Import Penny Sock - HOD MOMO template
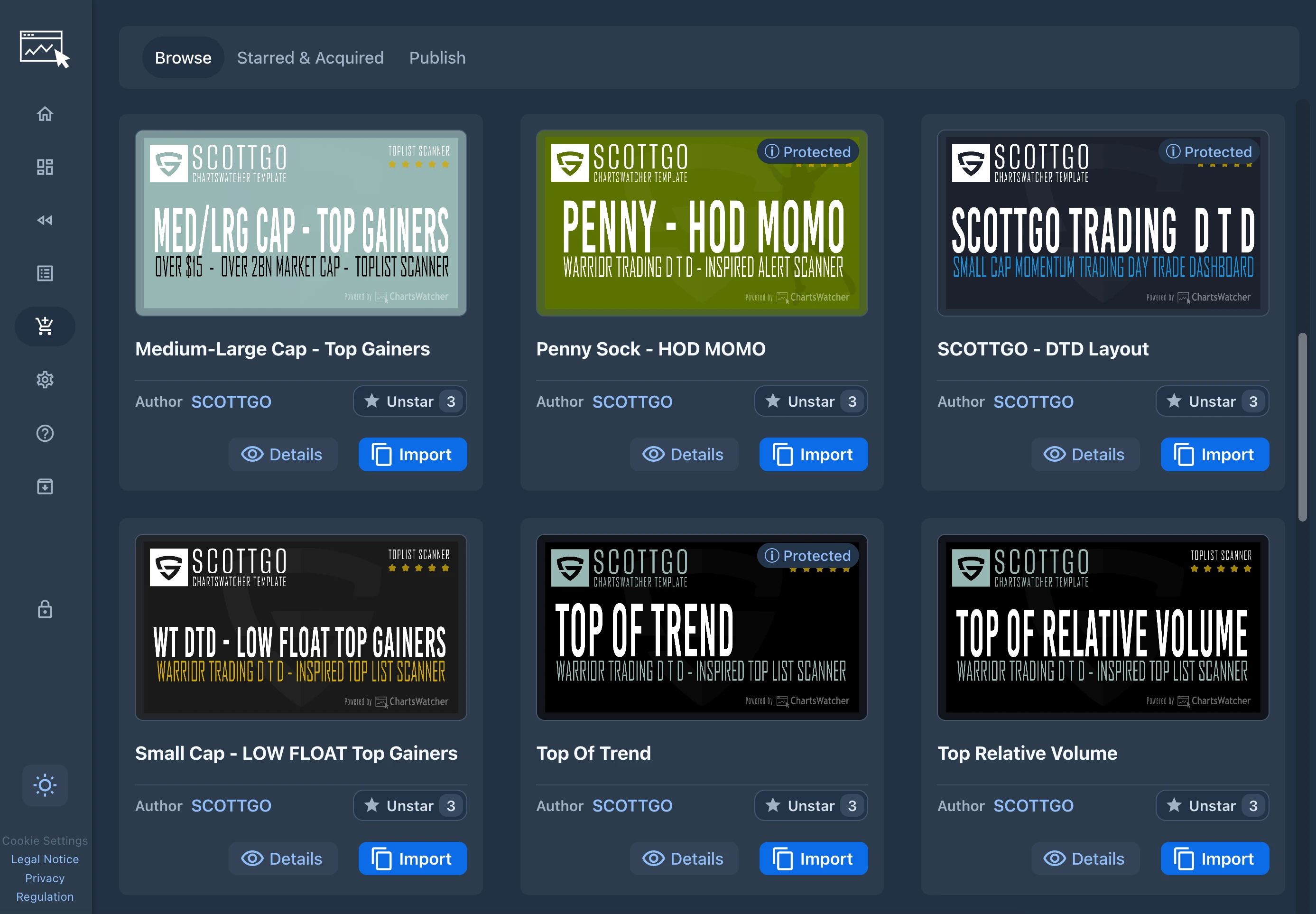The image size is (1316, 914). pos(814,455)
